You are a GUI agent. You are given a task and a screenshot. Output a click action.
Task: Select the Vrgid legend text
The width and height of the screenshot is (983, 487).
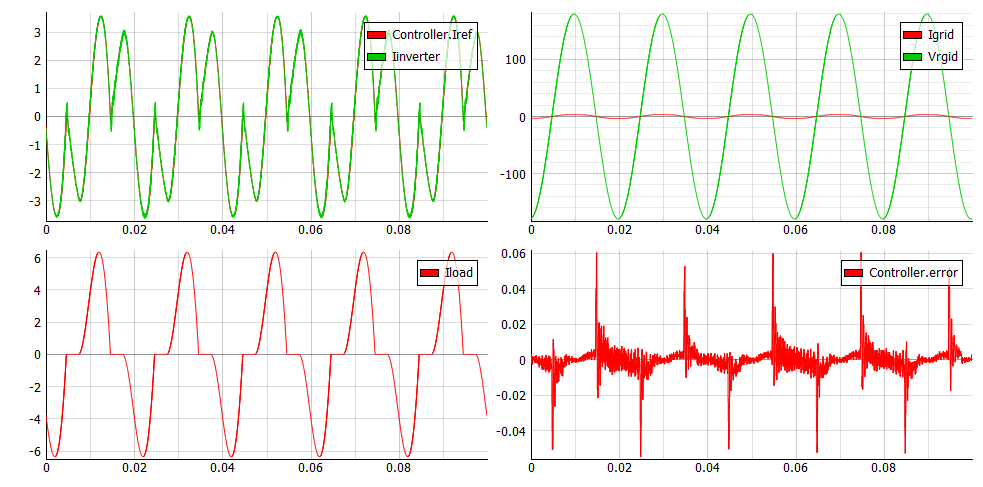tap(944, 57)
